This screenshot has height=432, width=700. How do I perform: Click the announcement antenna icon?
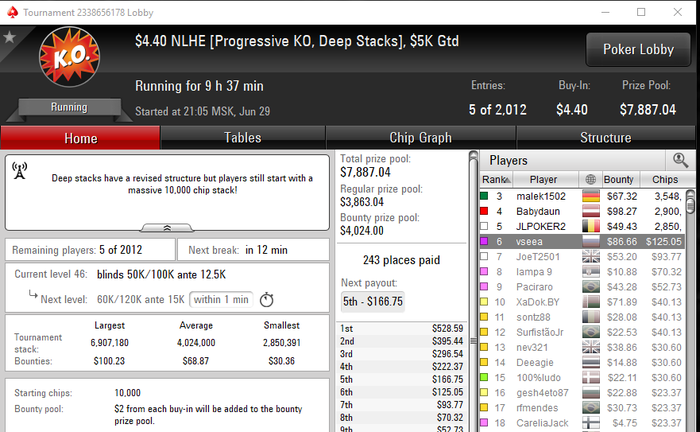[20, 170]
